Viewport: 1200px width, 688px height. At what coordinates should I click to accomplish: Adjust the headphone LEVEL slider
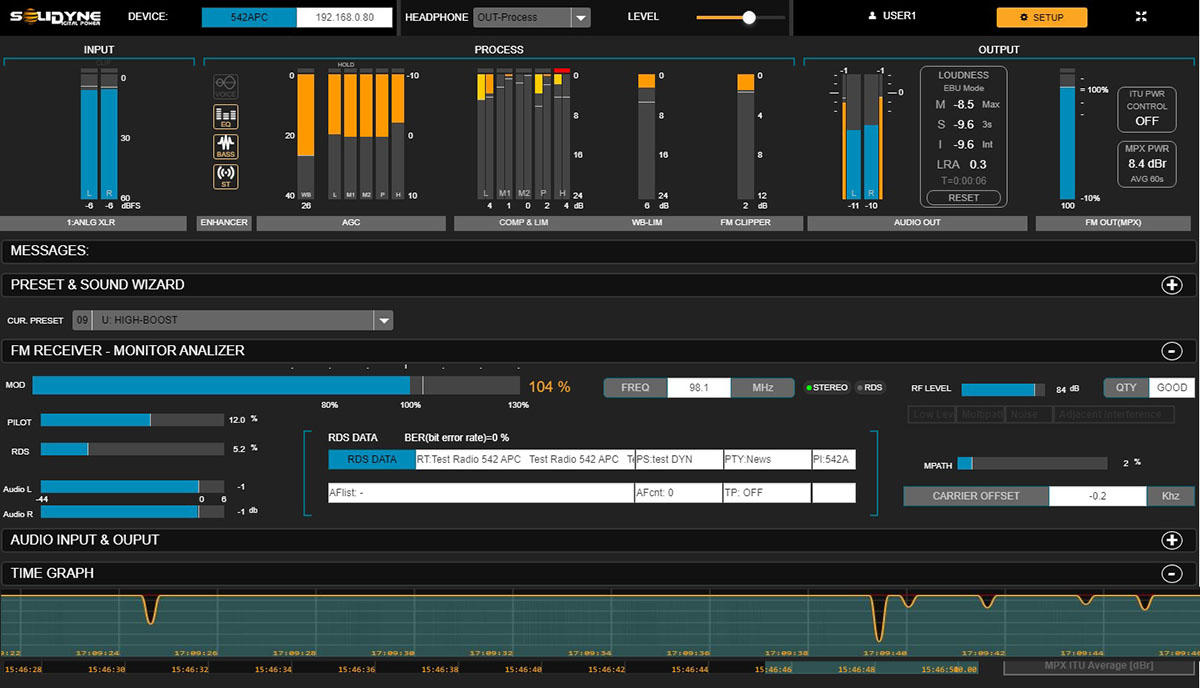[x=749, y=17]
